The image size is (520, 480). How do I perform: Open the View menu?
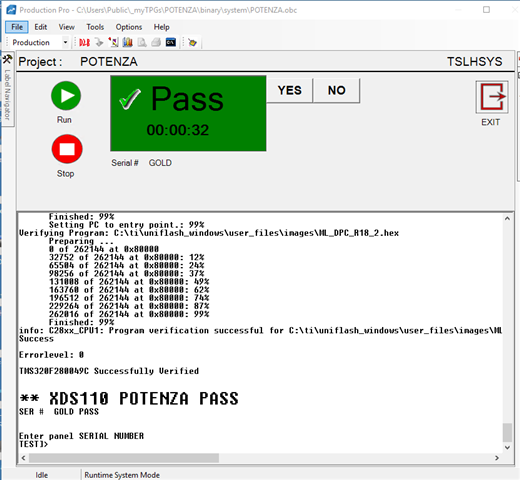(x=67, y=27)
